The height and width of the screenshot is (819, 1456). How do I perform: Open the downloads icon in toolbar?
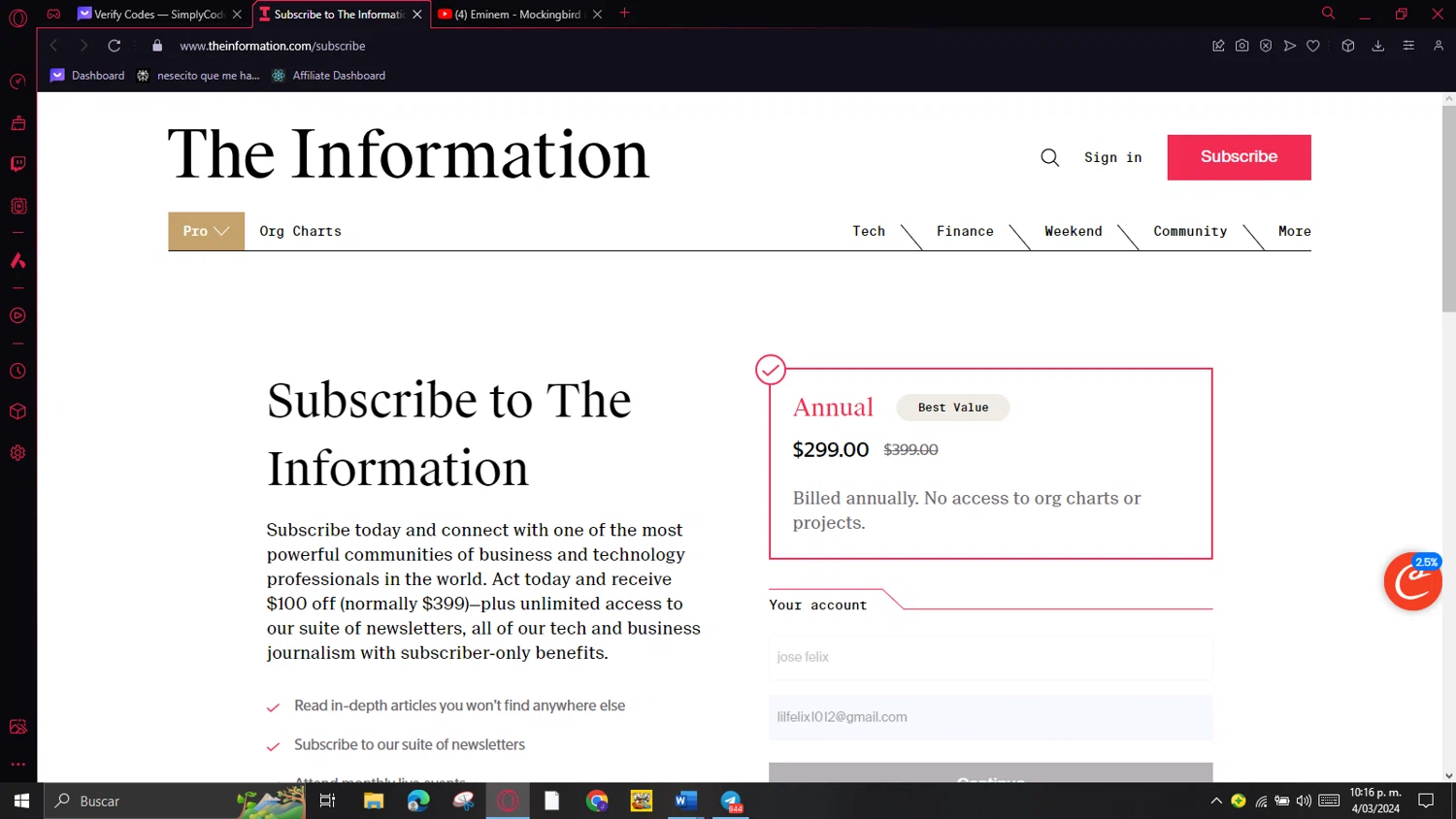[x=1377, y=46]
